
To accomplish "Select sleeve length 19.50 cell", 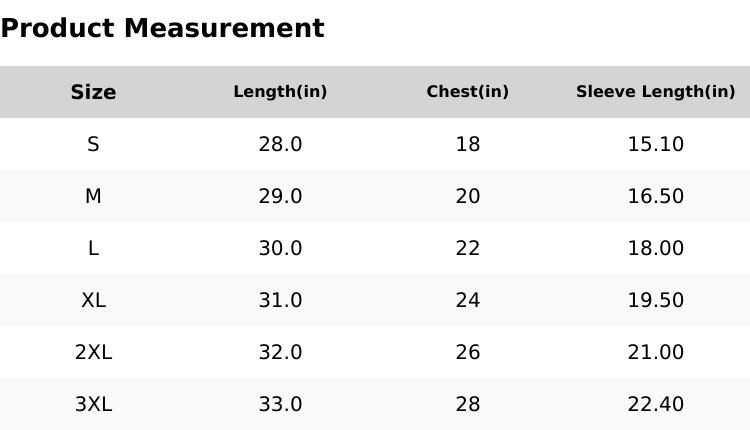I will pyautogui.click(x=655, y=300).
